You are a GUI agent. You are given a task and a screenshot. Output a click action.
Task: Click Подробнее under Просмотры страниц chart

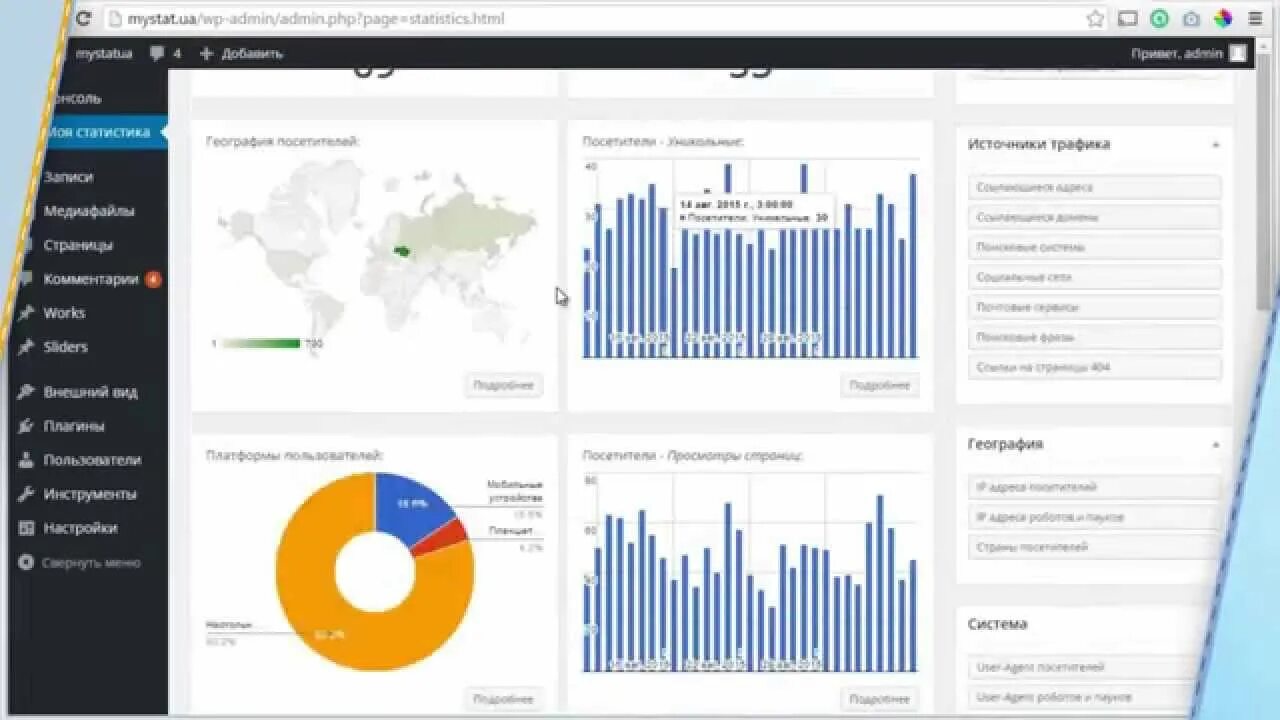point(880,699)
